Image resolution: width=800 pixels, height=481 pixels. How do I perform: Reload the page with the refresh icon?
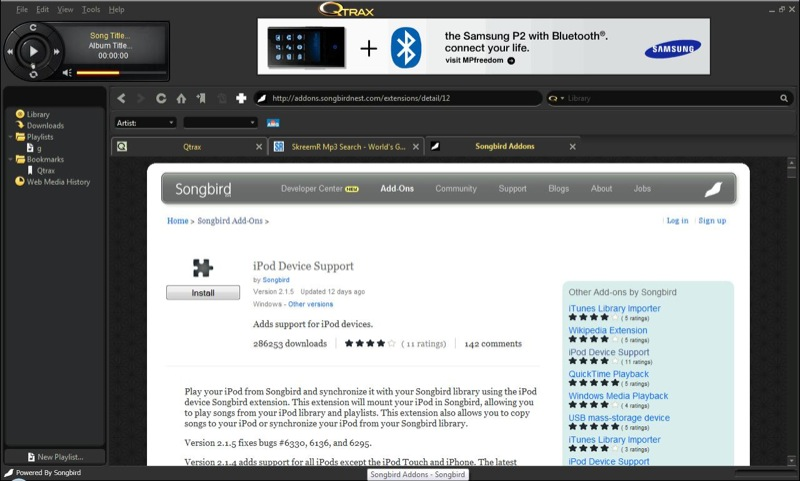click(x=161, y=98)
